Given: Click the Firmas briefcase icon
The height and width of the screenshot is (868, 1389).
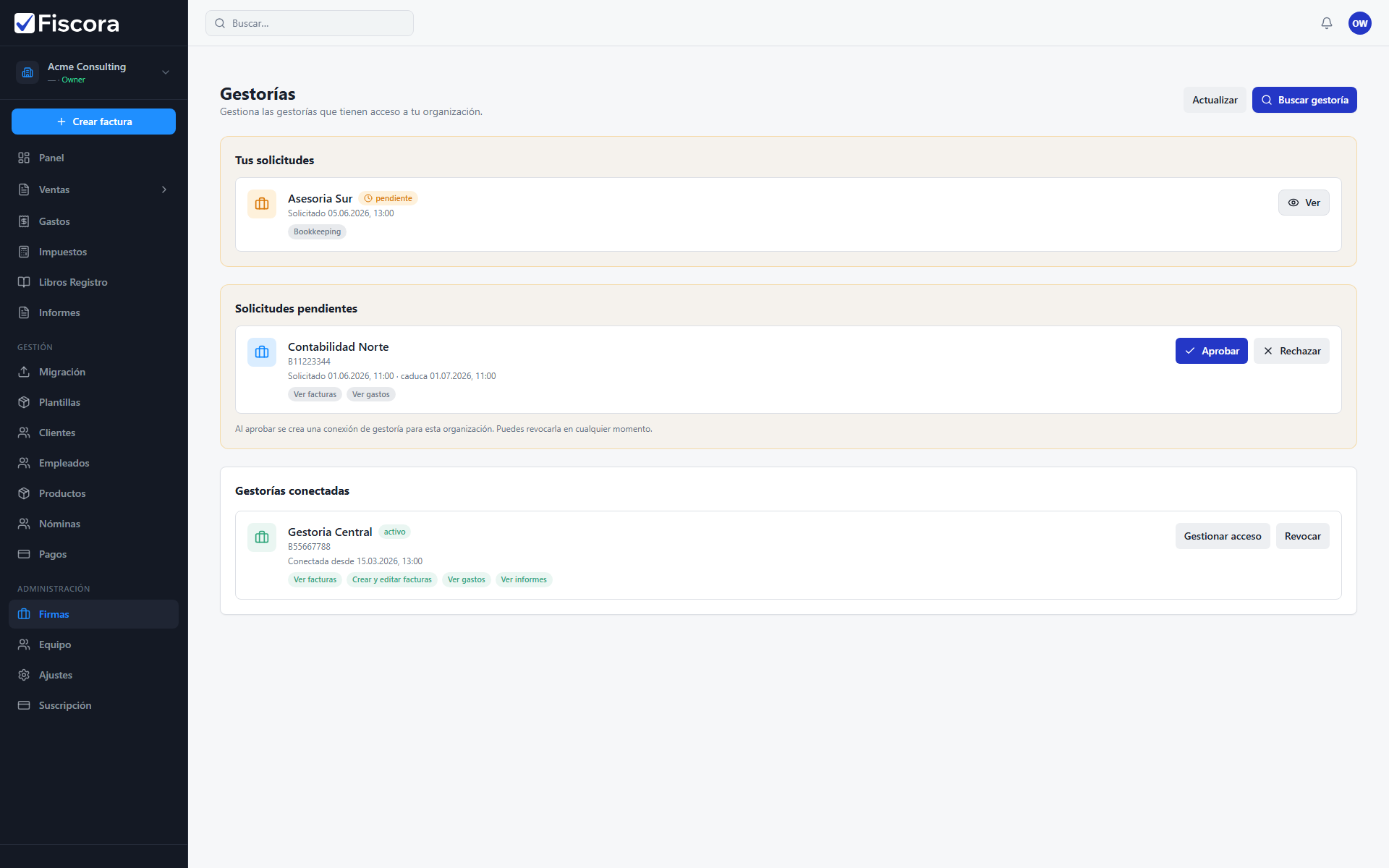Looking at the screenshot, I should point(24,614).
